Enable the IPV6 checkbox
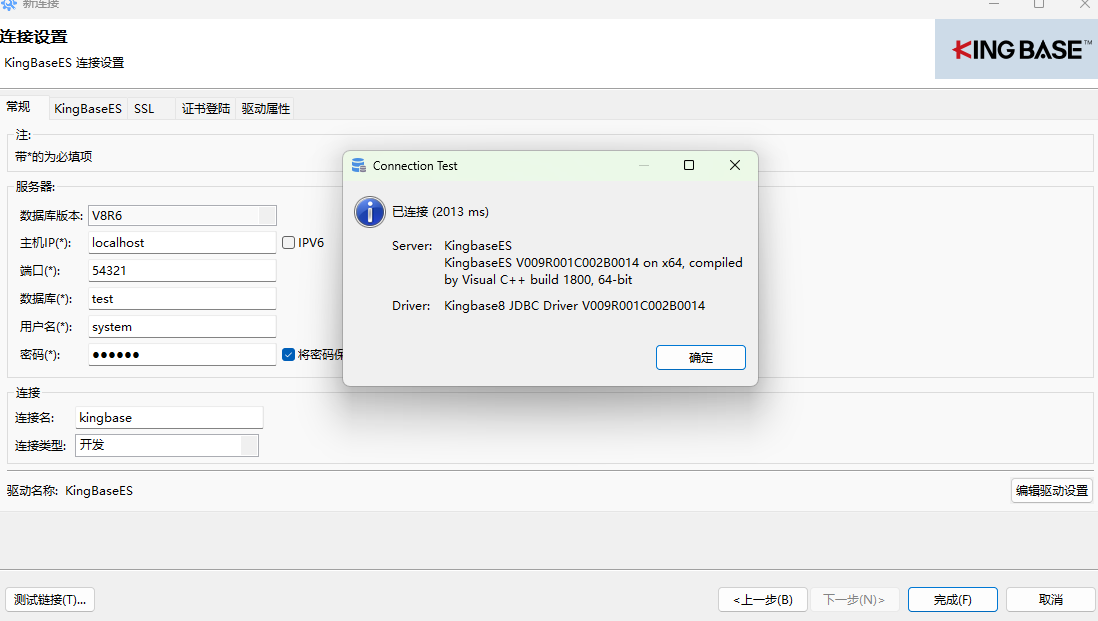 point(289,242)
